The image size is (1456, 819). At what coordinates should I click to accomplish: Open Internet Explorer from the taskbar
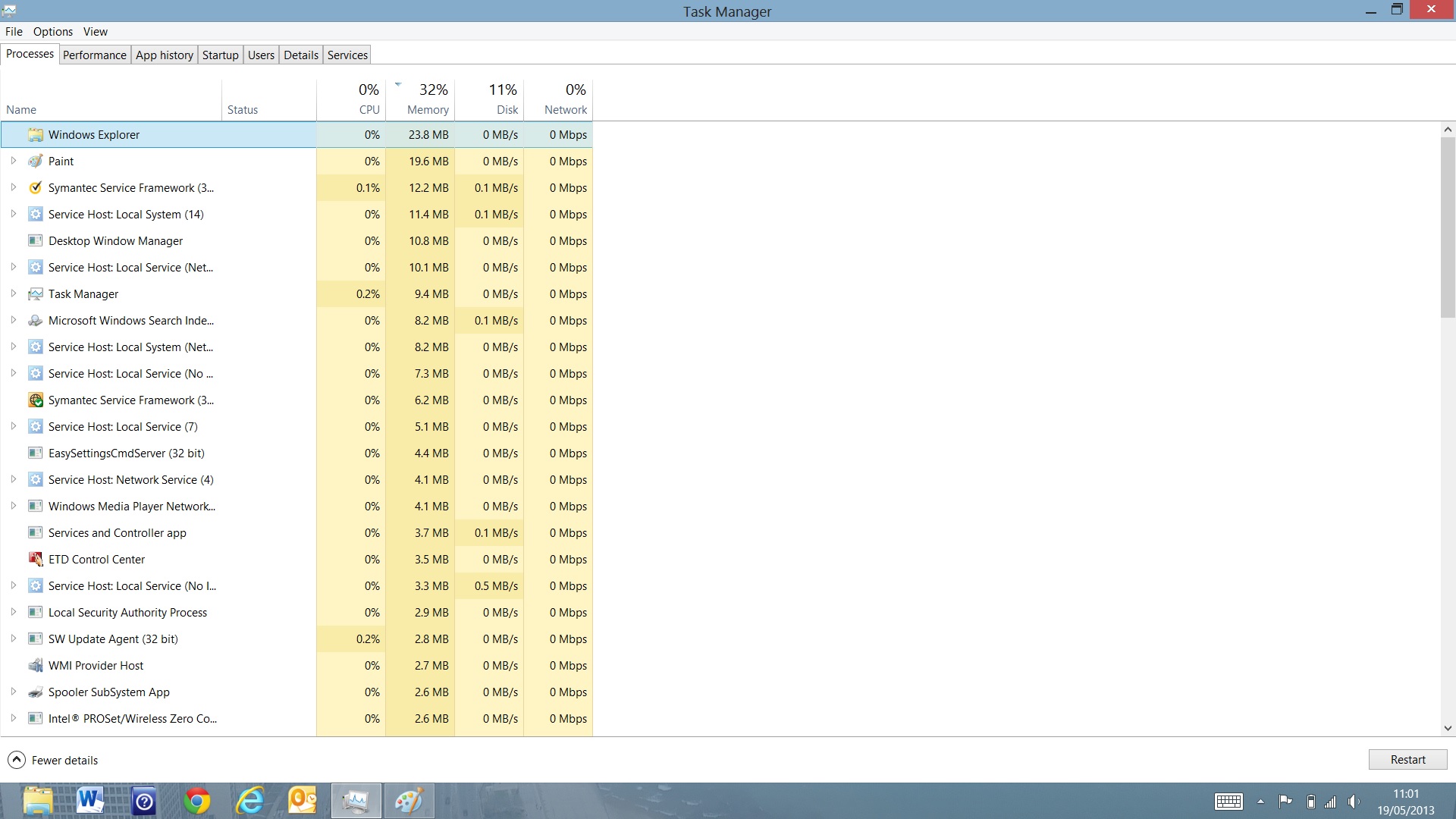(250, 801)
